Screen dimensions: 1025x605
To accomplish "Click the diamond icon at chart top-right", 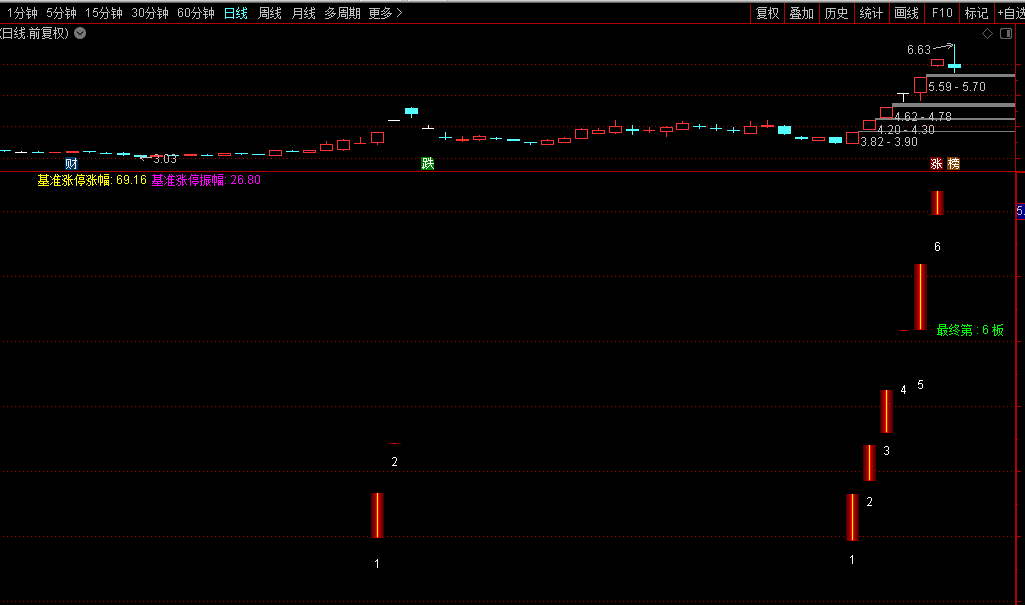I will (x=987, y=33).
